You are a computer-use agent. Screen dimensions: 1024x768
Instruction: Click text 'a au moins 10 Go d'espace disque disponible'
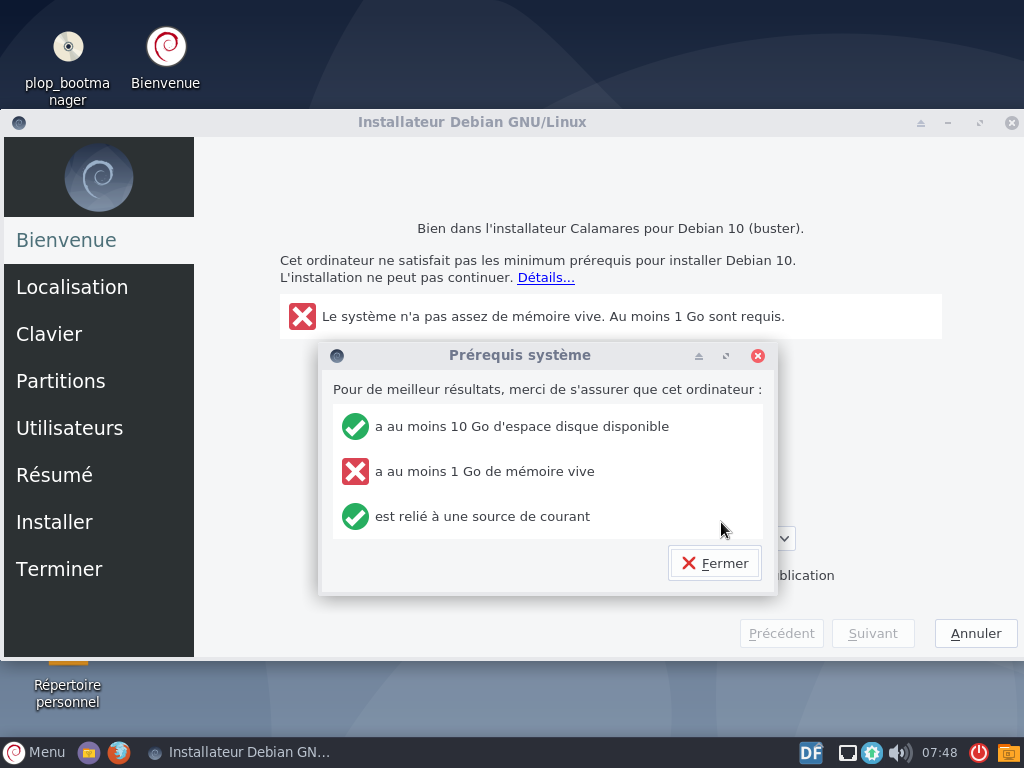click(522, 426)
